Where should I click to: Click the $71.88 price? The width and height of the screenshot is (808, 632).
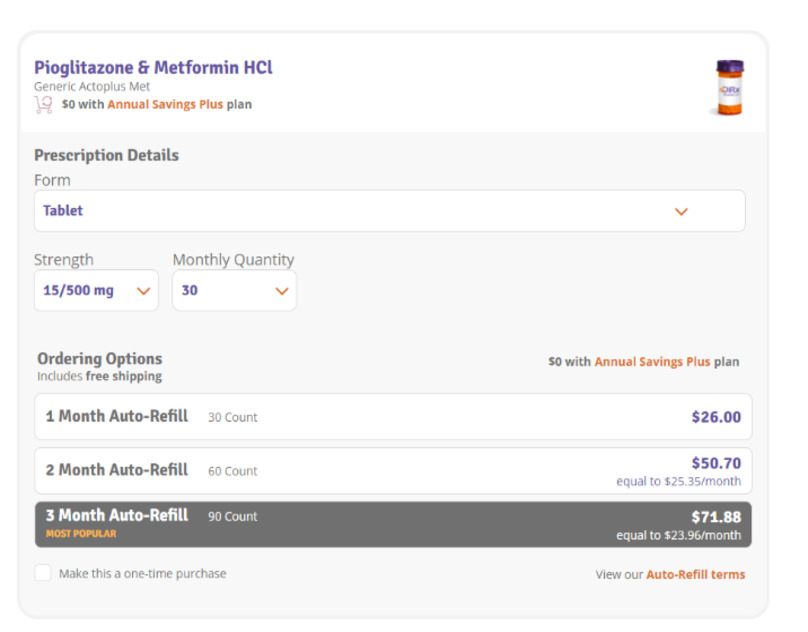tap(716, 517)
